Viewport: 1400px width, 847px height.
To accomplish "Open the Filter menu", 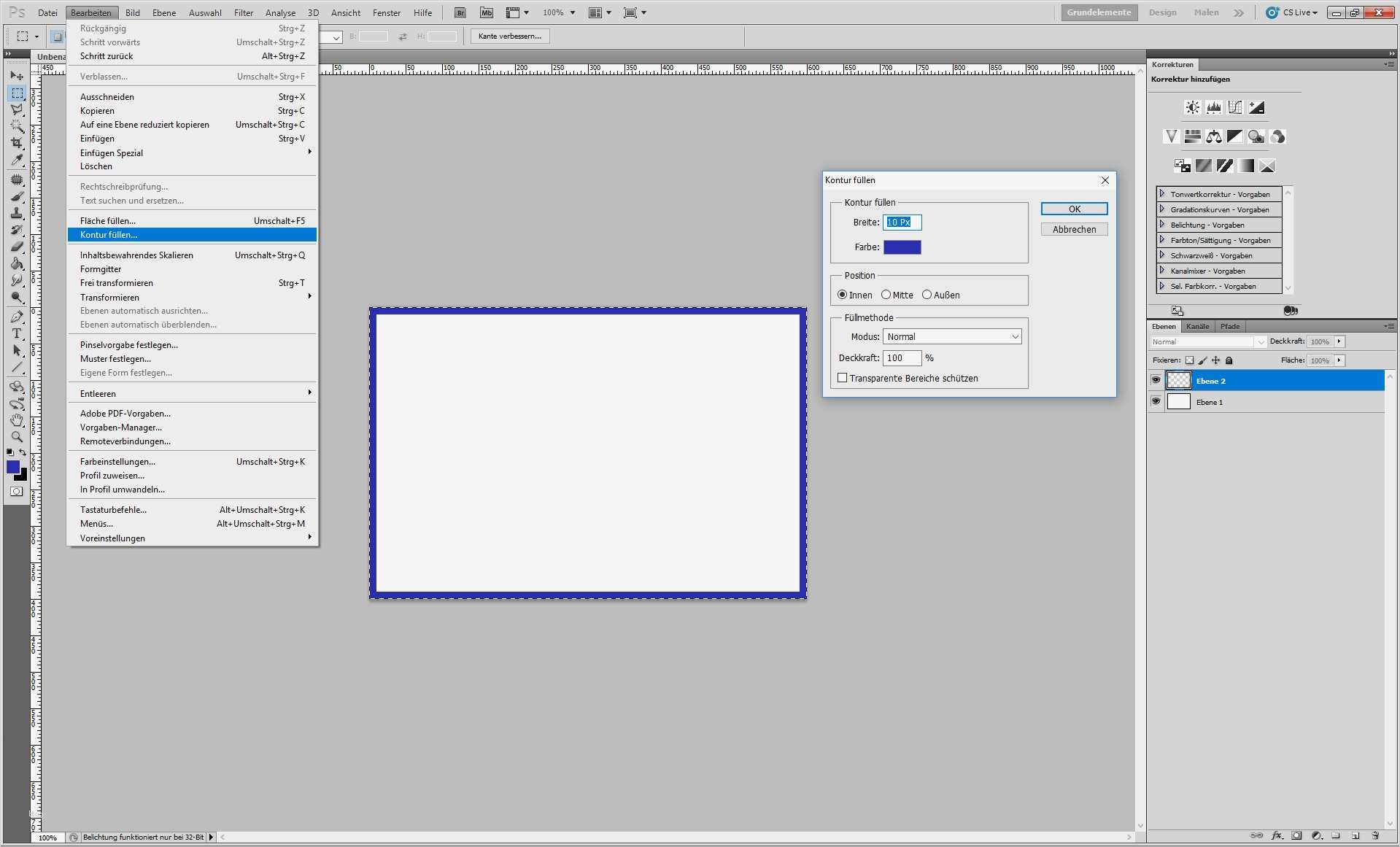I will click(244, 12).
